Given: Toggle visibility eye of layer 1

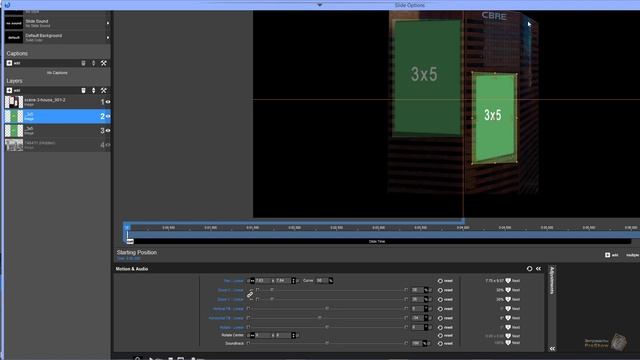Looking at the screenshot, I should (108, 102).
